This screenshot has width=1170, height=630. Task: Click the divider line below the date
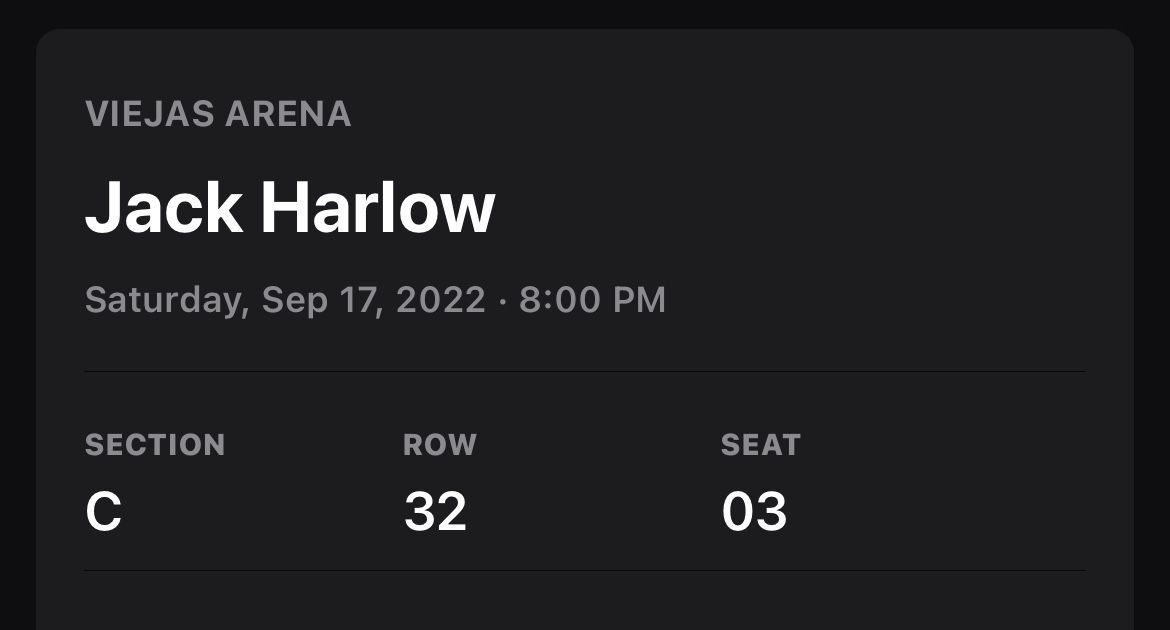(x=585, y=371)
